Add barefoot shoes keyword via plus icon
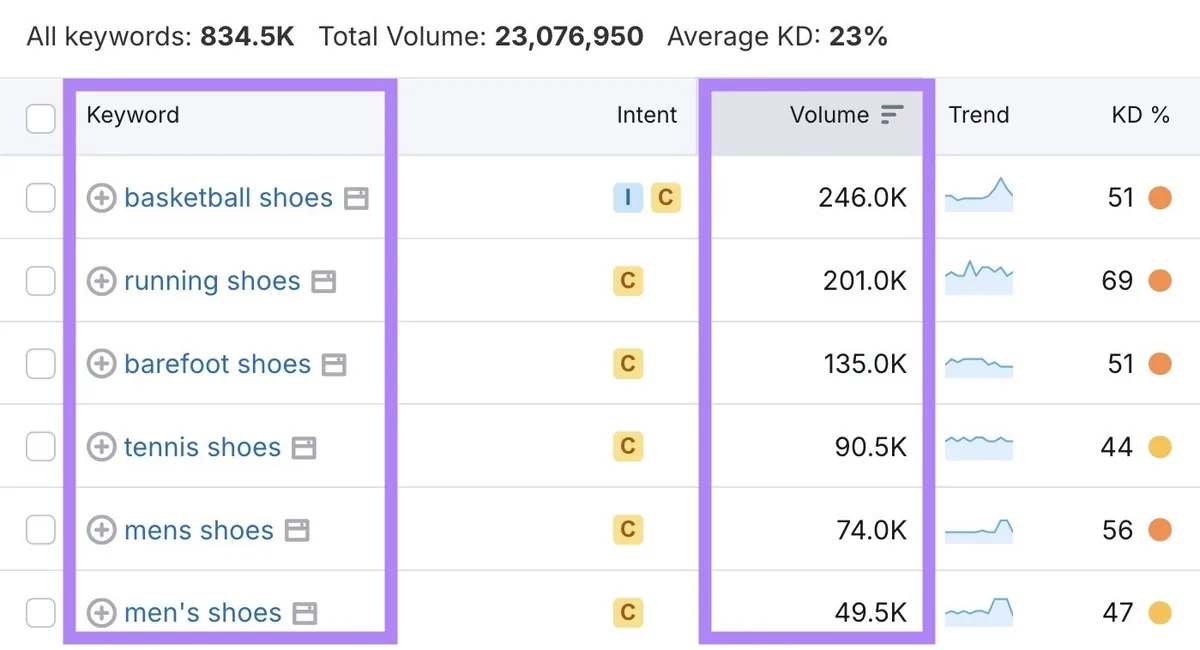Image resolution: width=1200 pixels, height=650 pixels. coord(101,364)
